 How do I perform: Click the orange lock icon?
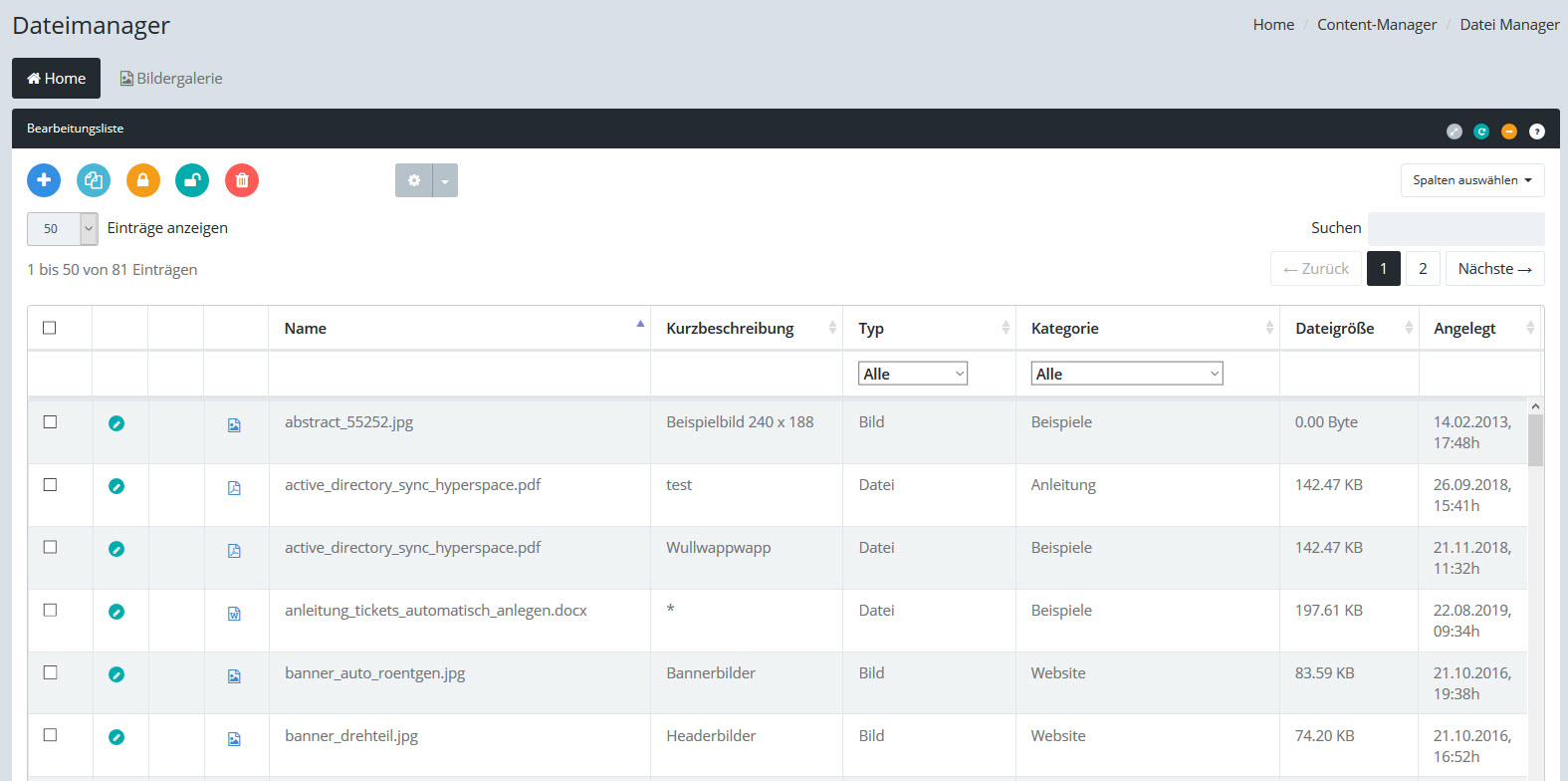pyautogui.click(x=142, y=180)
